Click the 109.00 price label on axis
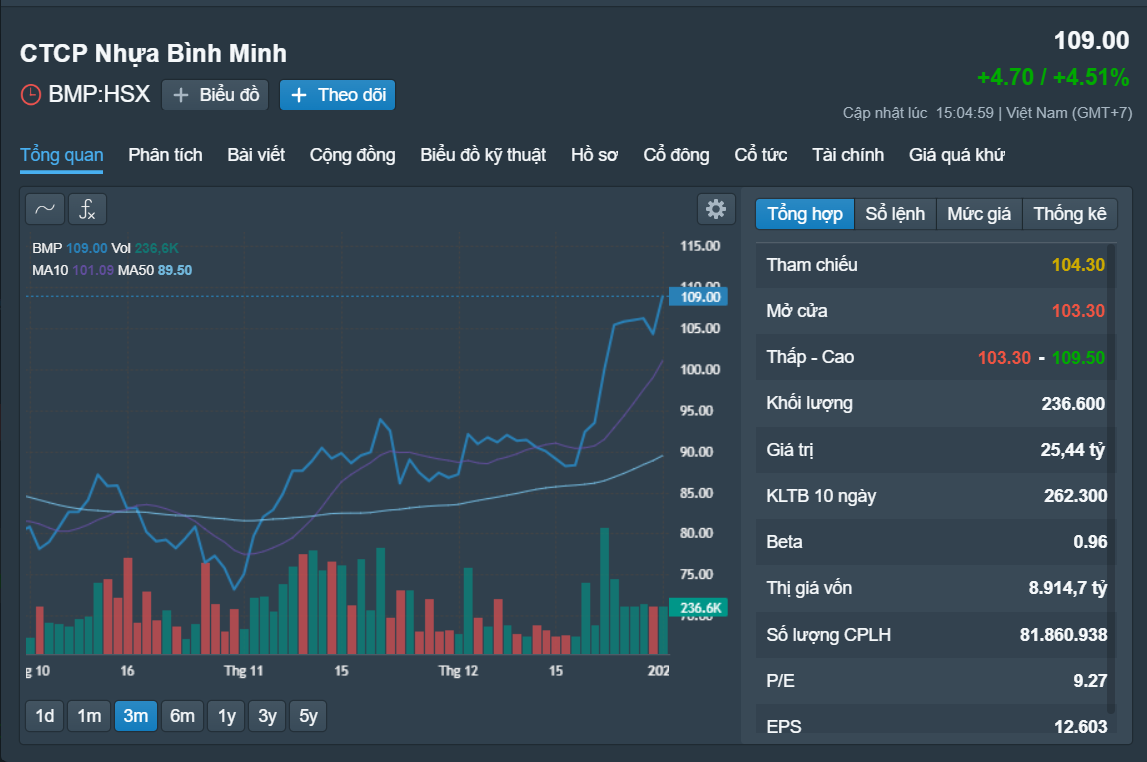The image size is (1147, 762). pos(699,297)
